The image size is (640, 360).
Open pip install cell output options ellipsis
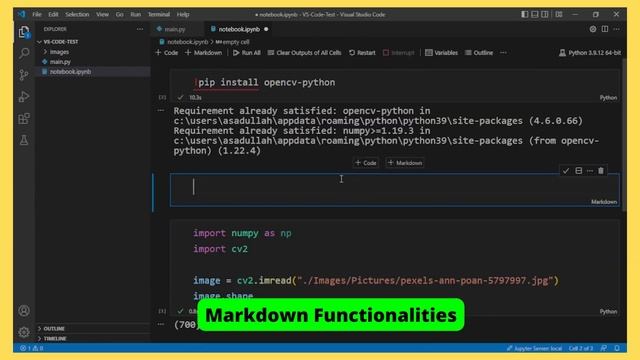(x=161, y=110)
